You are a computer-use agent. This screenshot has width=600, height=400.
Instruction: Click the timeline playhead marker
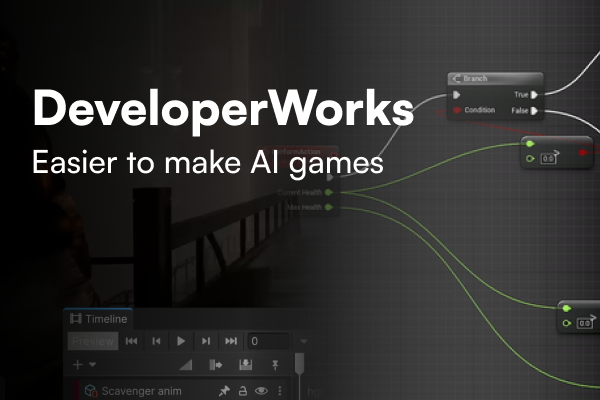[300, 364]
